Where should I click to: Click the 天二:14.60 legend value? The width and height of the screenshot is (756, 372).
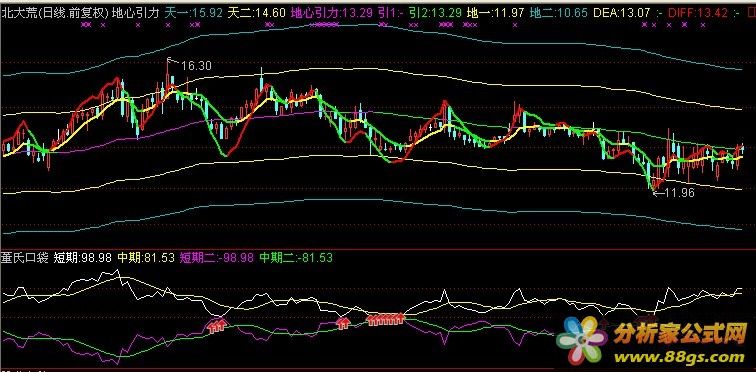pos(256,13)
